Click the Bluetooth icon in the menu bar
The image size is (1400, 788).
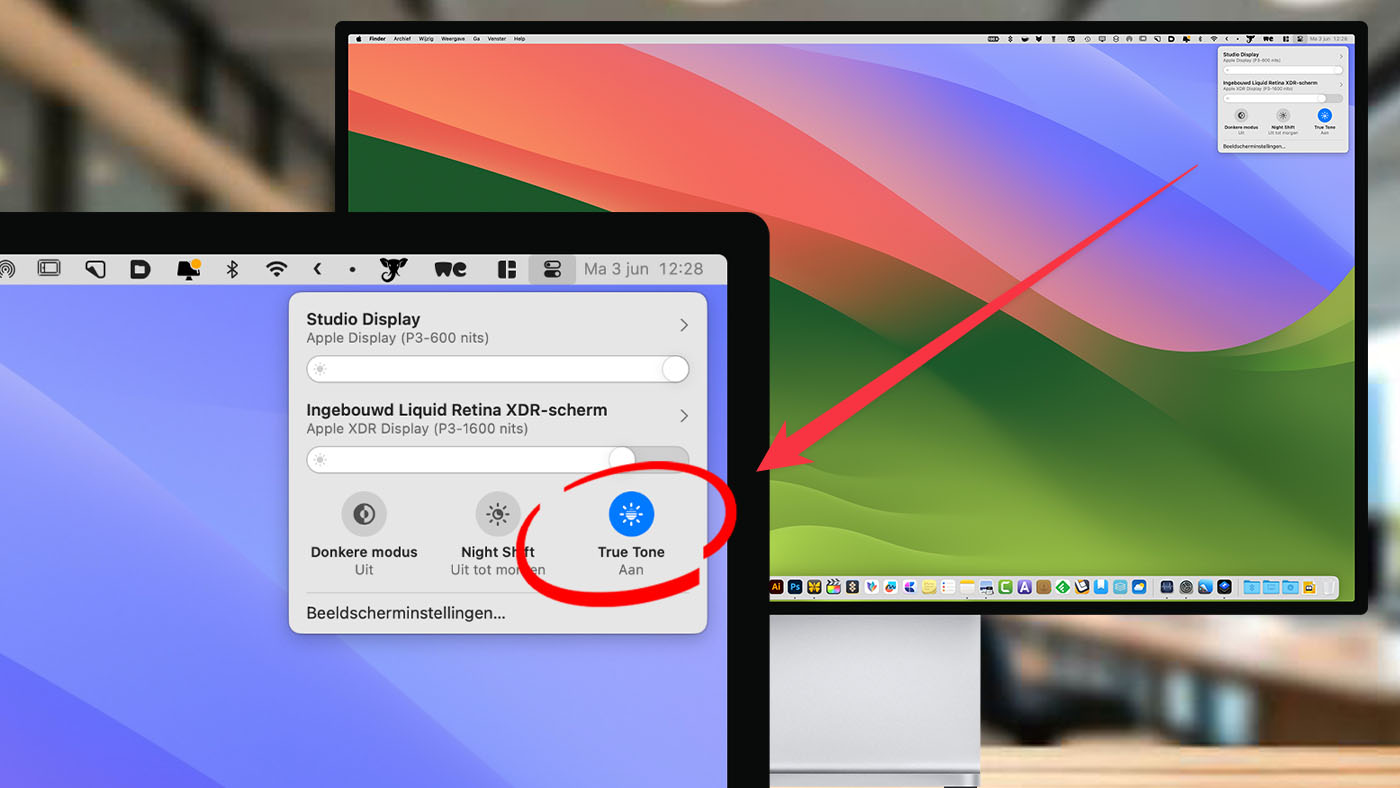pos(231,268)
